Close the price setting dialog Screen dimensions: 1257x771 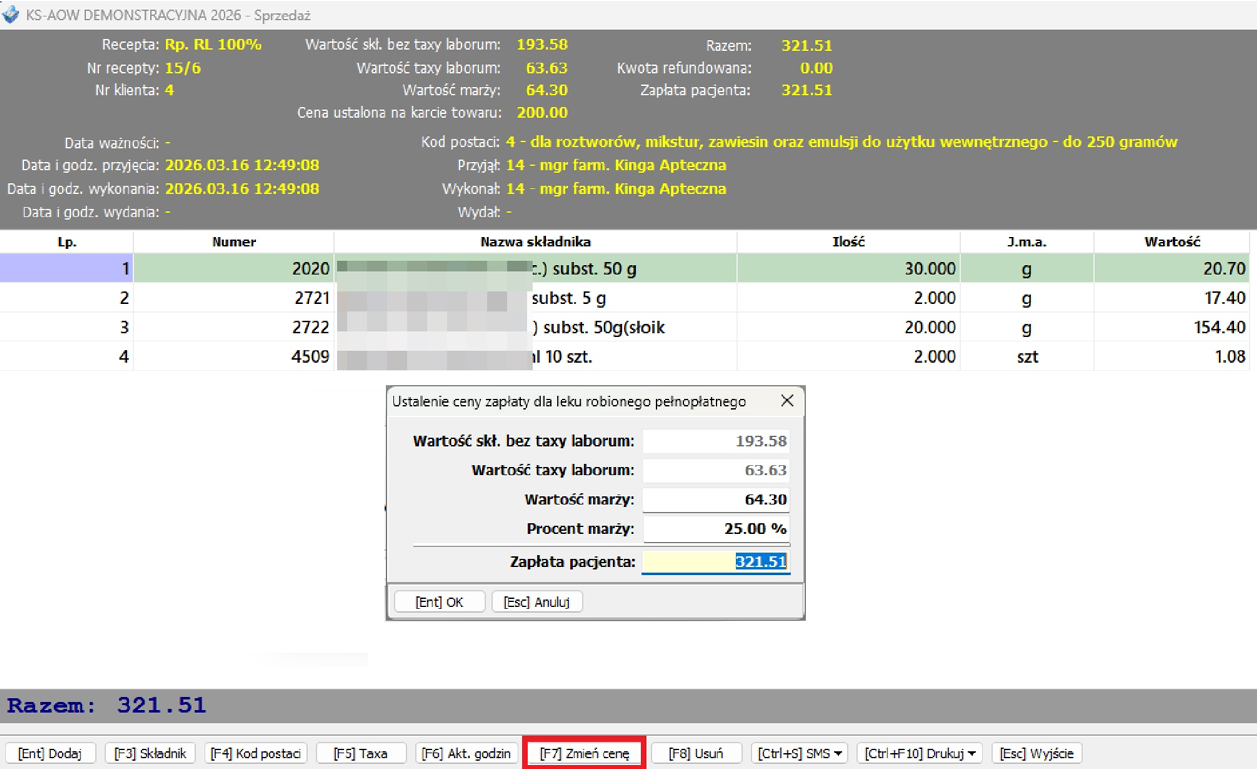tap(787, 401)
